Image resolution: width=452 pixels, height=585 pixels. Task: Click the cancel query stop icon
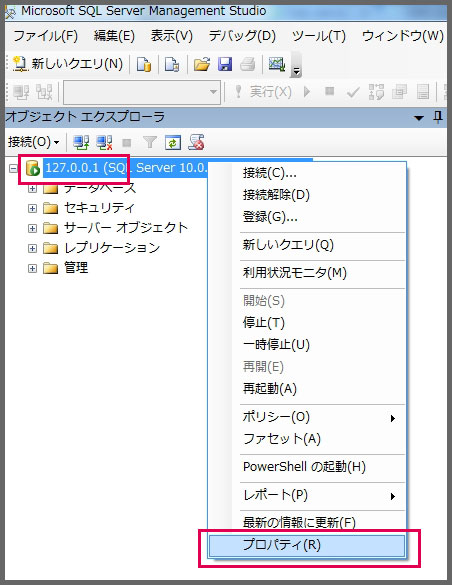(x=329, y=91)
